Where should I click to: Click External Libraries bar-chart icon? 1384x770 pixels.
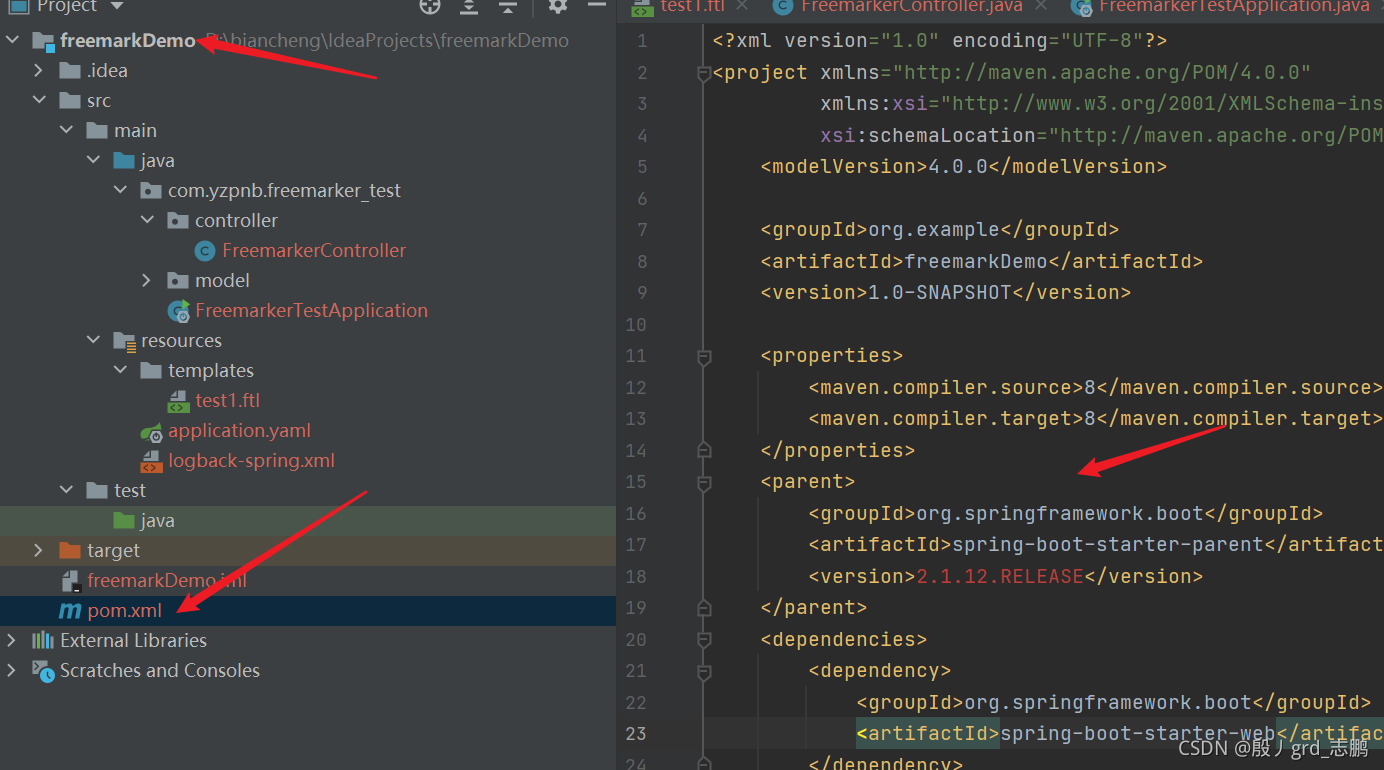click(x=43, y=641)
